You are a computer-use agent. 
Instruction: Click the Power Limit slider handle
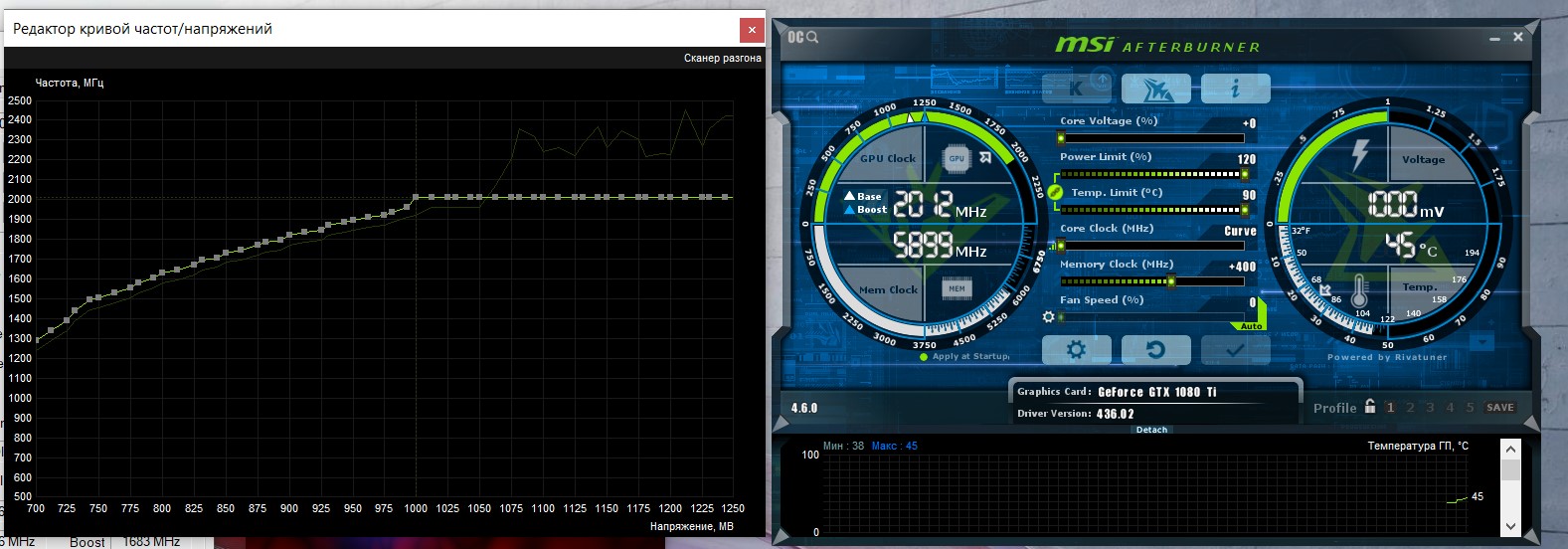pos(1244,174)
